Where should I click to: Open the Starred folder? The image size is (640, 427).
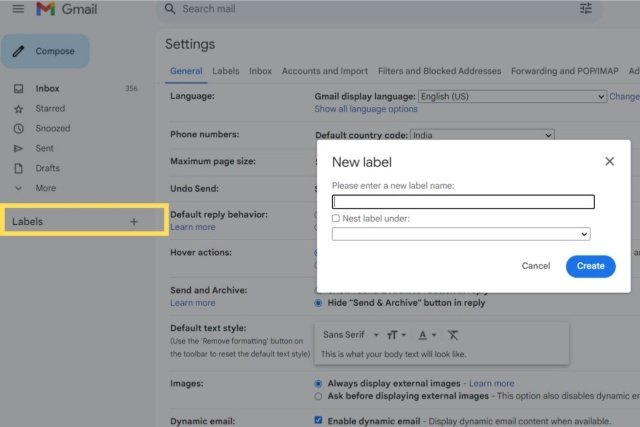point(50,109)
